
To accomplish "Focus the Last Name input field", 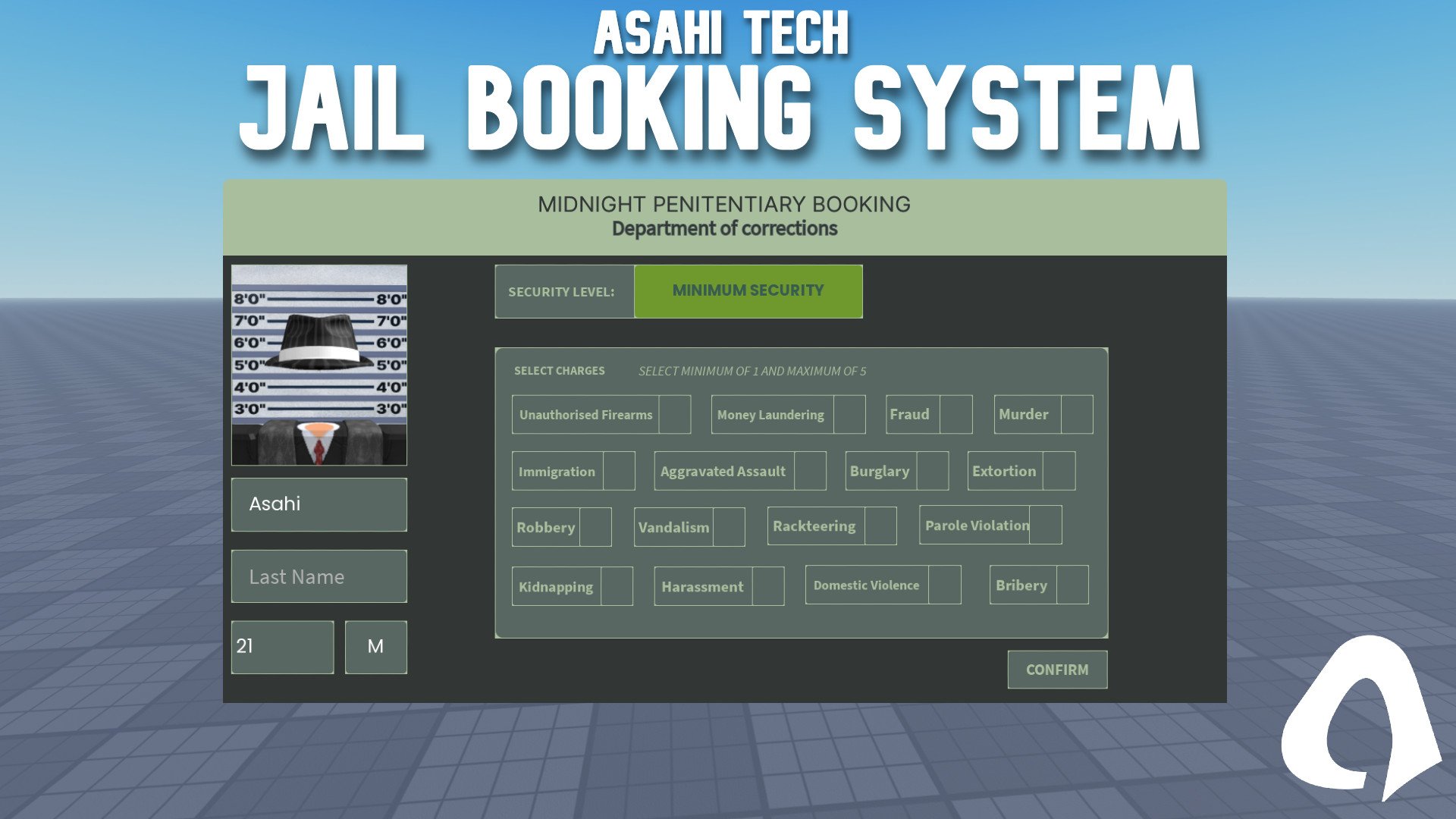I will click(319, 576).
